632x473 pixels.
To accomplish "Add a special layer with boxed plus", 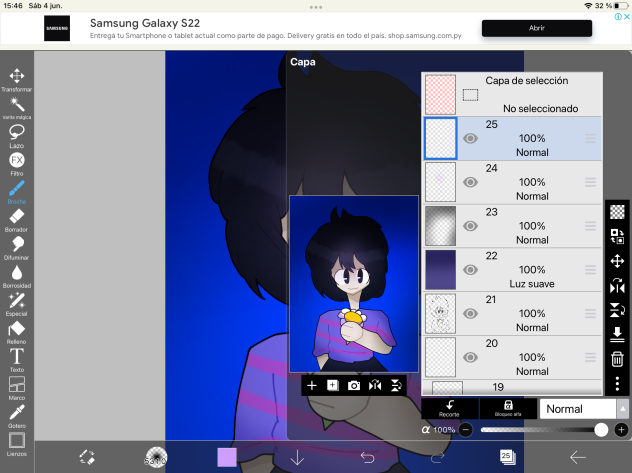I will click(x=333, y=386).
